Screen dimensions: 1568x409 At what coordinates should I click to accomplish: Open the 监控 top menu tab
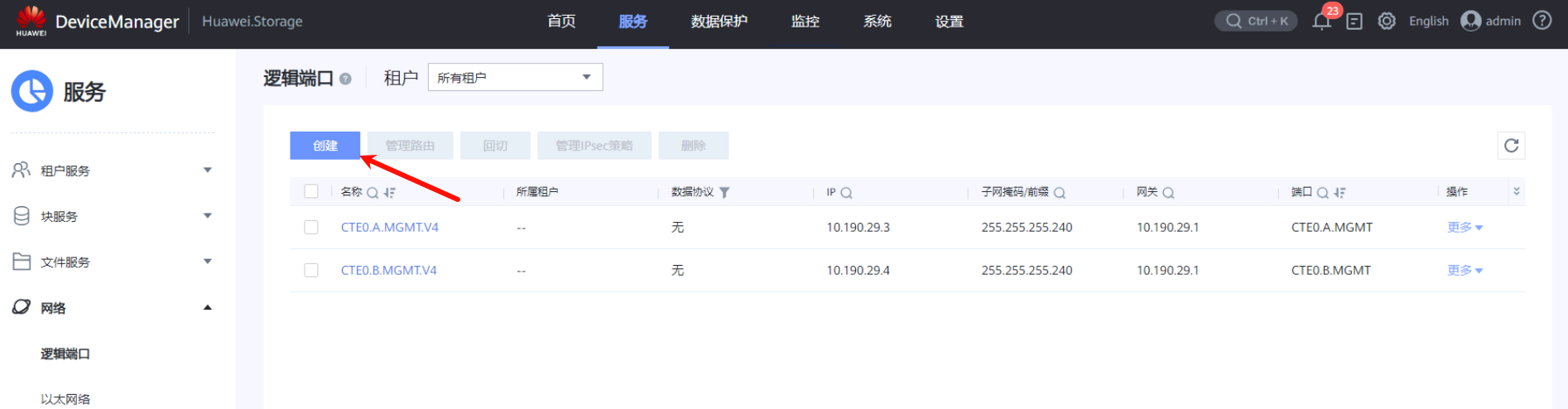tap(805, 22)
